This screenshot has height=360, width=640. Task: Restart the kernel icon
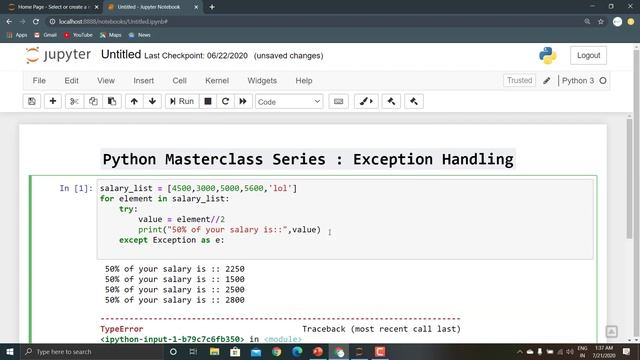coord(225,101)
